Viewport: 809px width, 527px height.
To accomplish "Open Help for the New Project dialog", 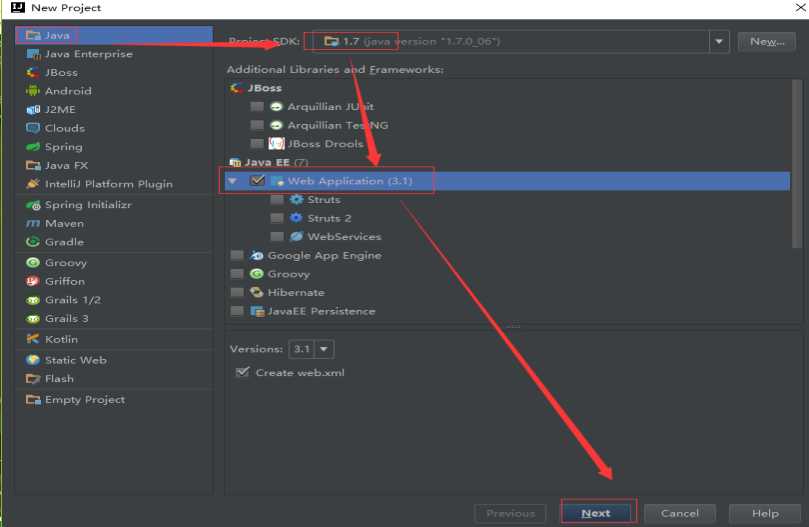I will coord(765,513).
